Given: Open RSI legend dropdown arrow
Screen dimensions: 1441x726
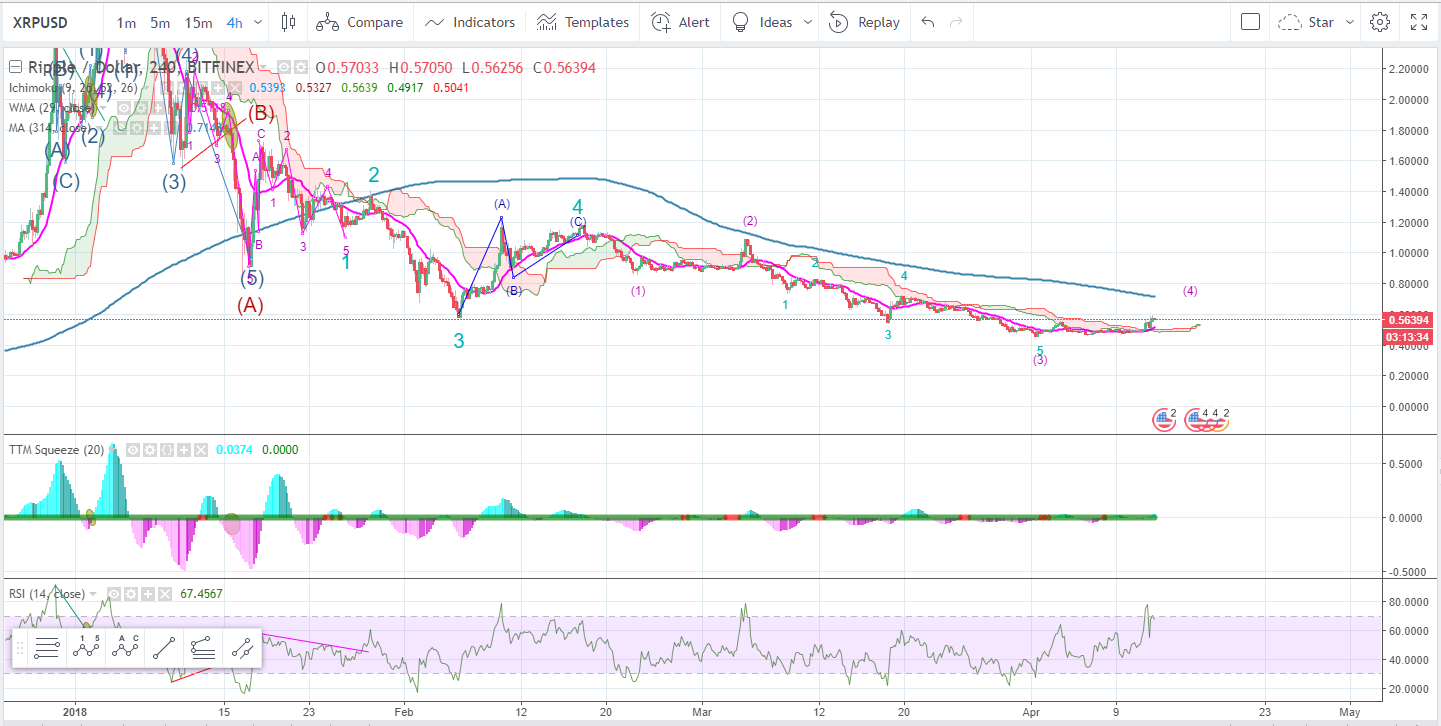Looking at the screenshot, I should click(x=93, y=594).
